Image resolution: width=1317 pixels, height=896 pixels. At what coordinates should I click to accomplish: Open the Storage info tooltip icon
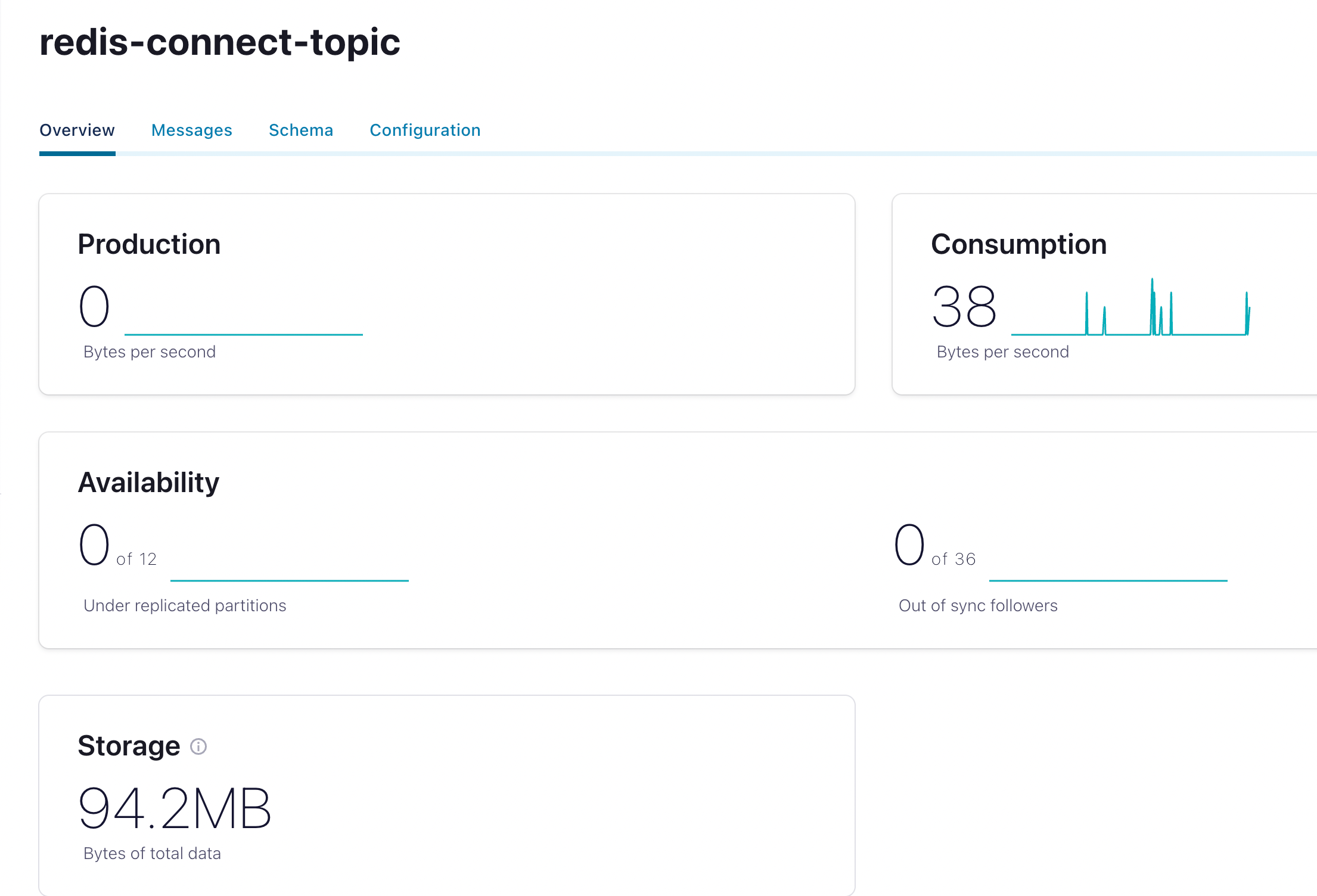pyautogui.click(x=198, y=746)
